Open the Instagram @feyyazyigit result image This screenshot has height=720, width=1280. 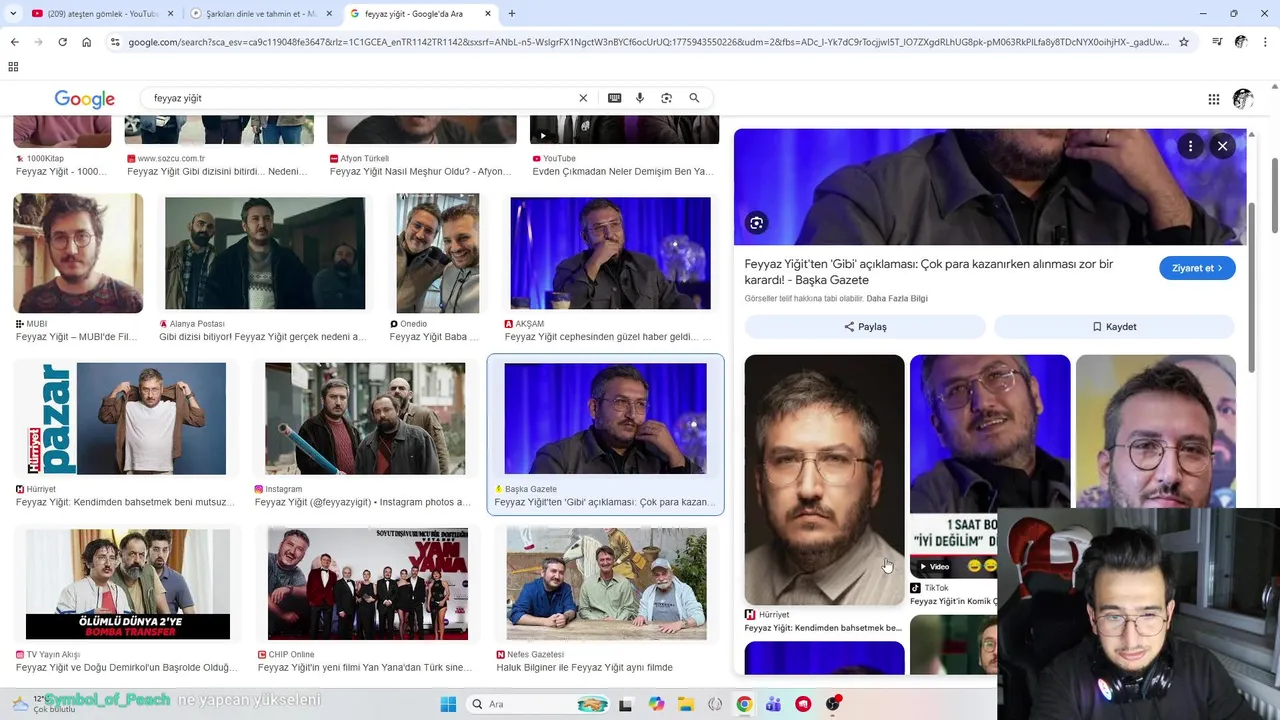(365, 418)
